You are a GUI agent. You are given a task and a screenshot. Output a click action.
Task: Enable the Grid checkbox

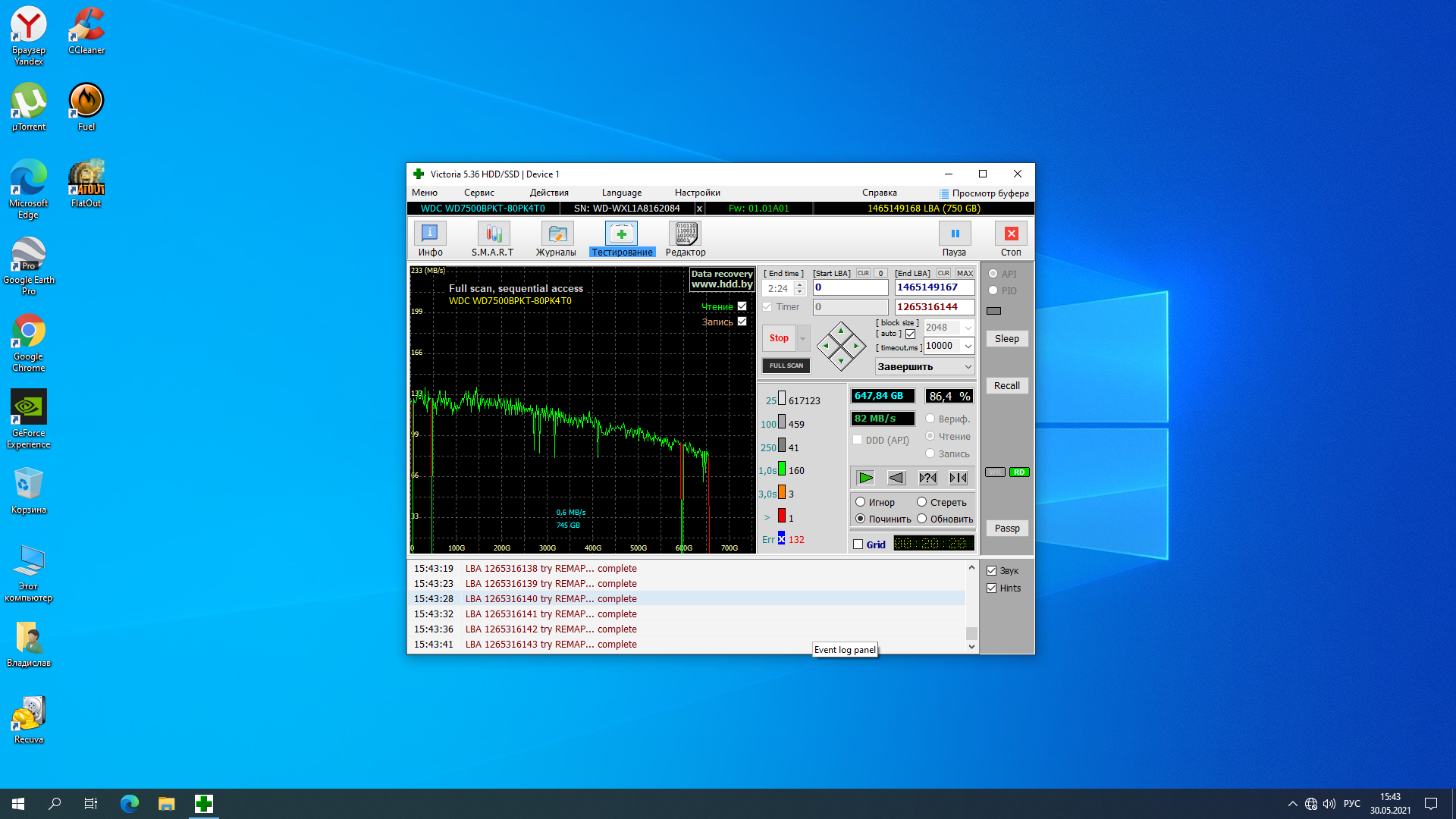coord(858,543)
